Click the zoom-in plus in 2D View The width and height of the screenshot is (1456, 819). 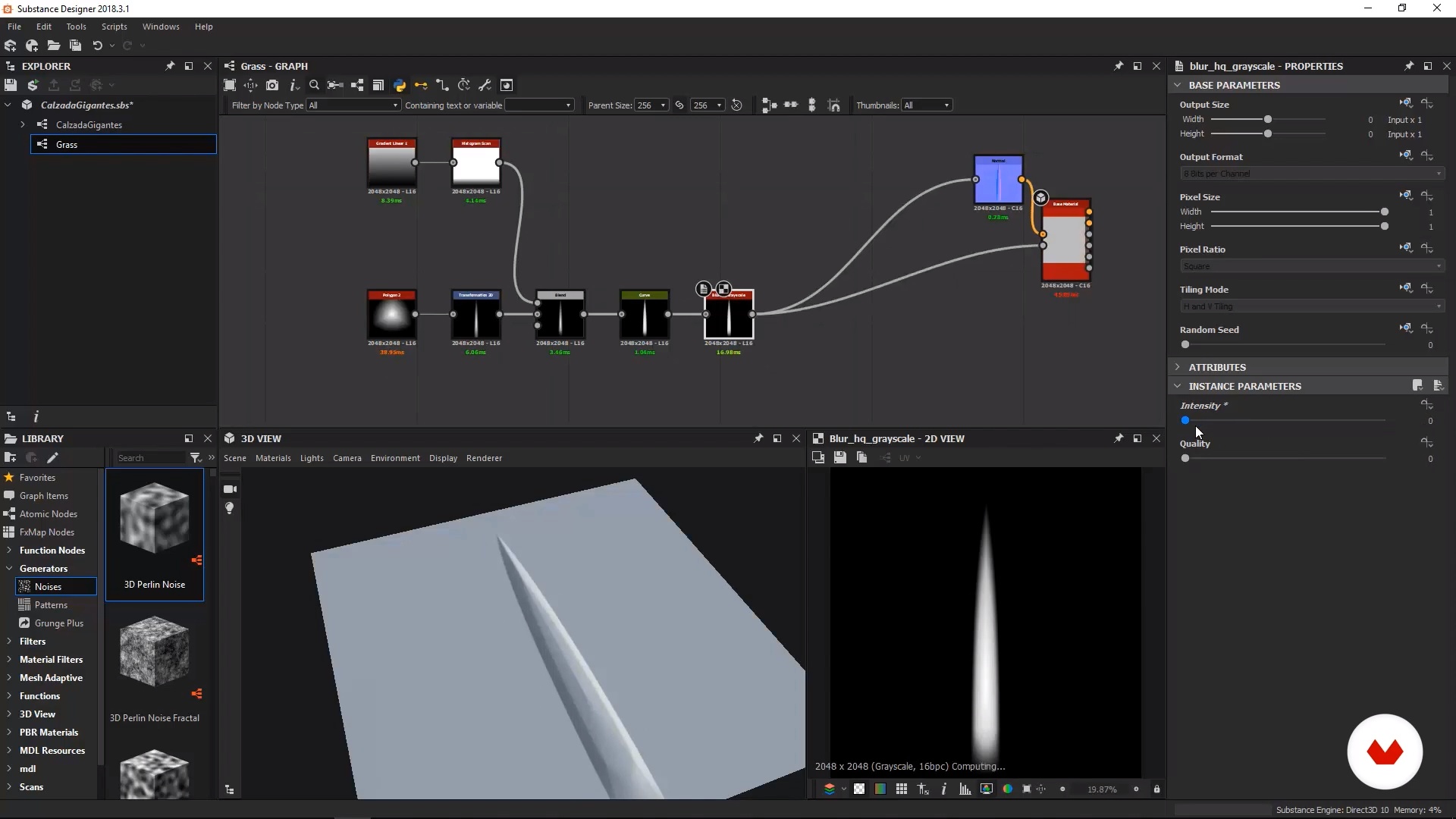1136,789
